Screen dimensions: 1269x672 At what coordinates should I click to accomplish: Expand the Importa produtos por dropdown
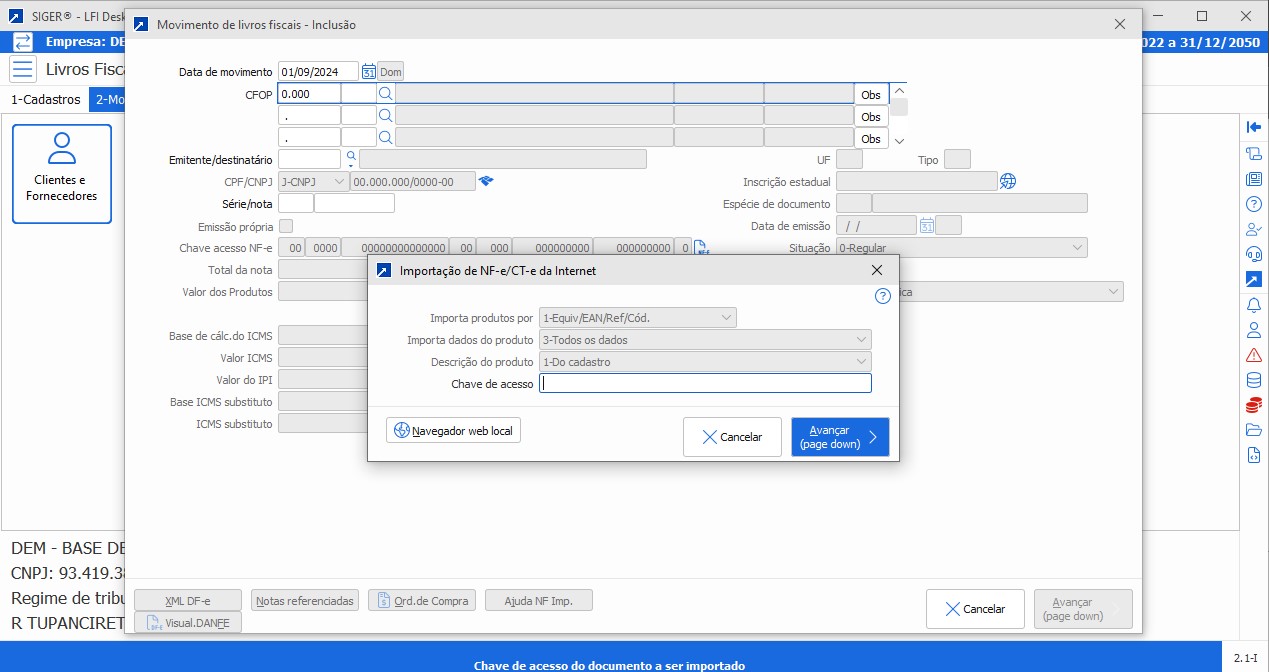(x=637, y=318)
